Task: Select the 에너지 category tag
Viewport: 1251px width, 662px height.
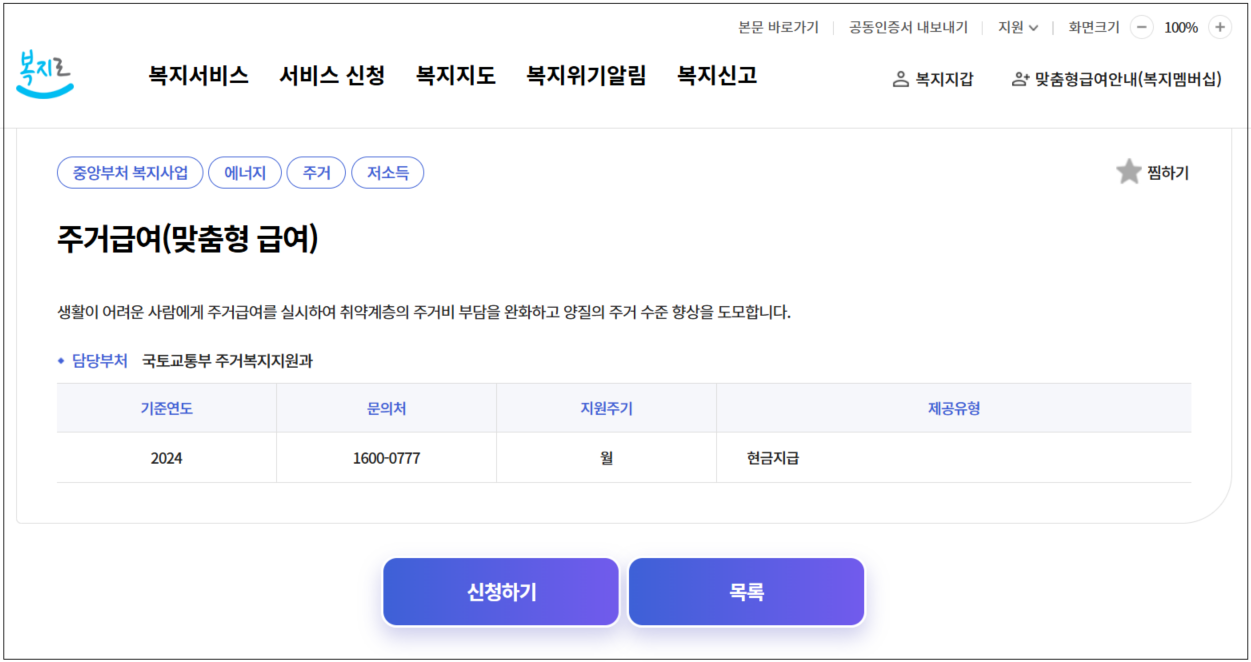Action: (x=245, y=172)
